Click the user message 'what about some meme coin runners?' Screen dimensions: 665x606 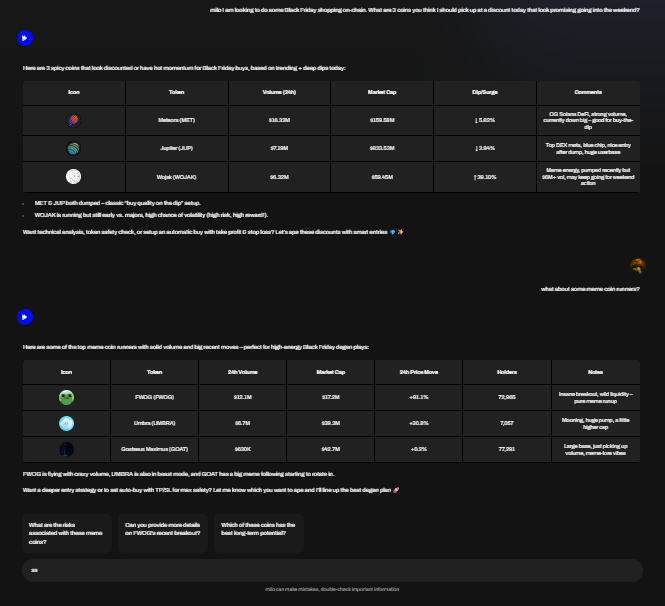pyautogui.click(x=590, y=289)
